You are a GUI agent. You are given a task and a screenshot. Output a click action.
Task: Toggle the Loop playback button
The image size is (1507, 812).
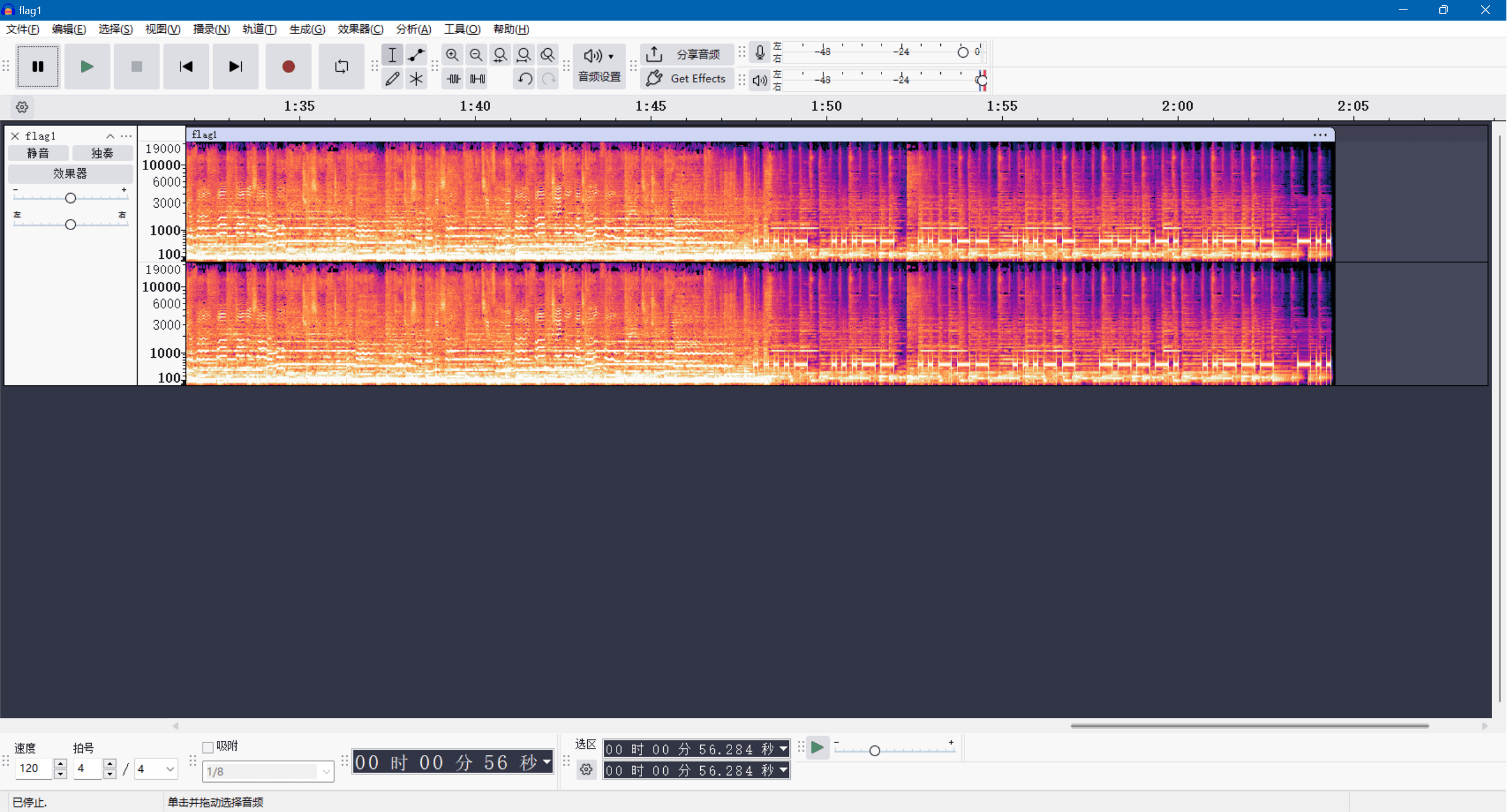[341, 66]
